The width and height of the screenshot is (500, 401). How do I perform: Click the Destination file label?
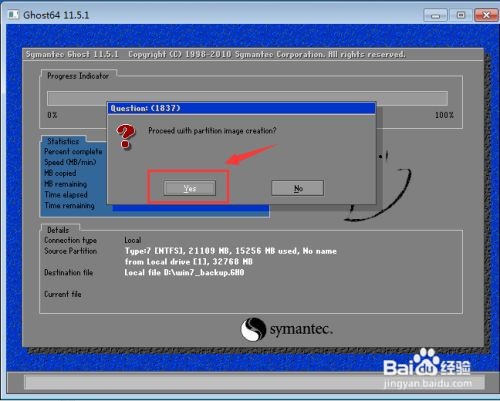(x=69, y=273)
